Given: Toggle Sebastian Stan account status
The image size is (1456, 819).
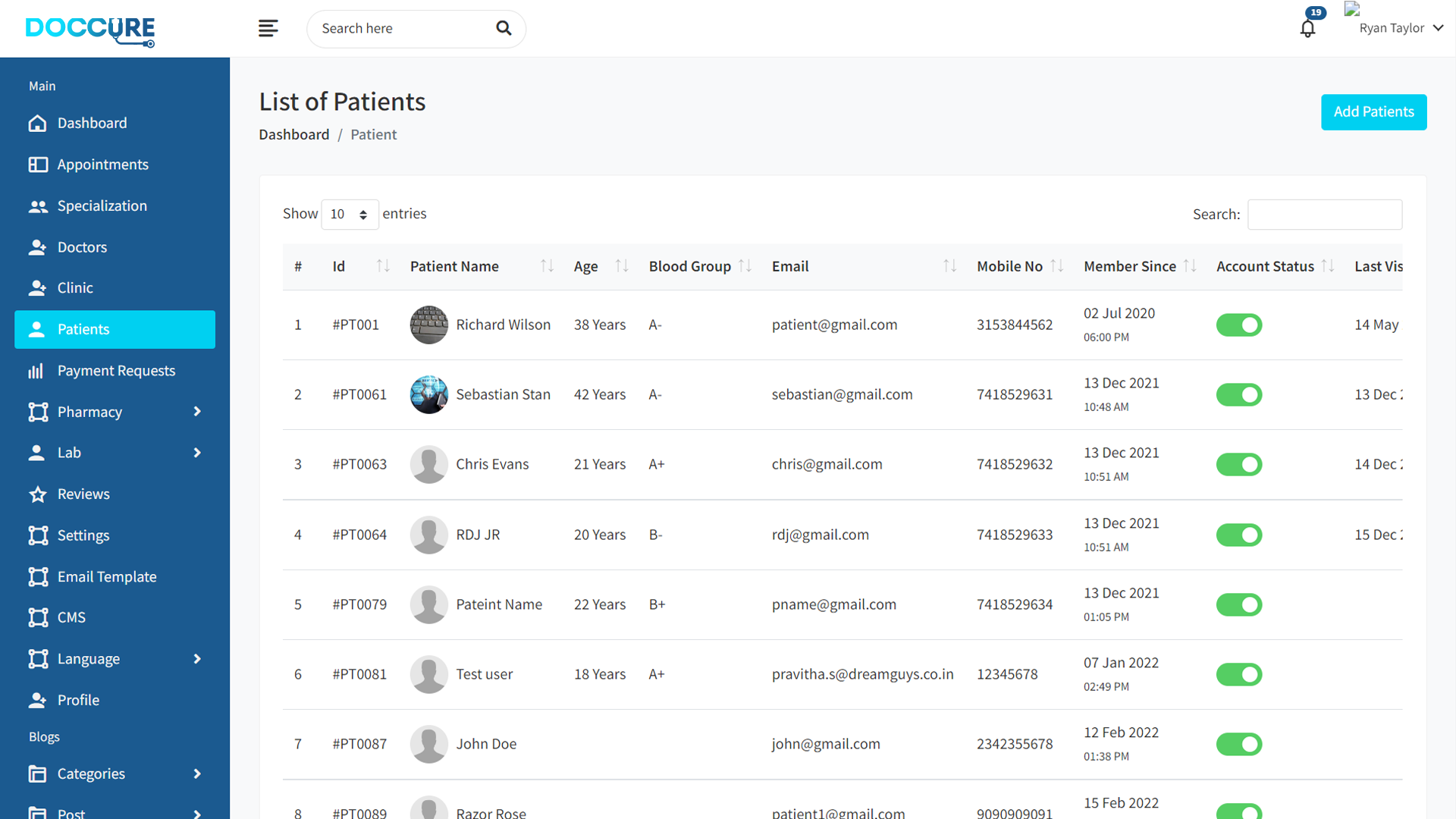Looking at the screenshot, I should 1239,395.
